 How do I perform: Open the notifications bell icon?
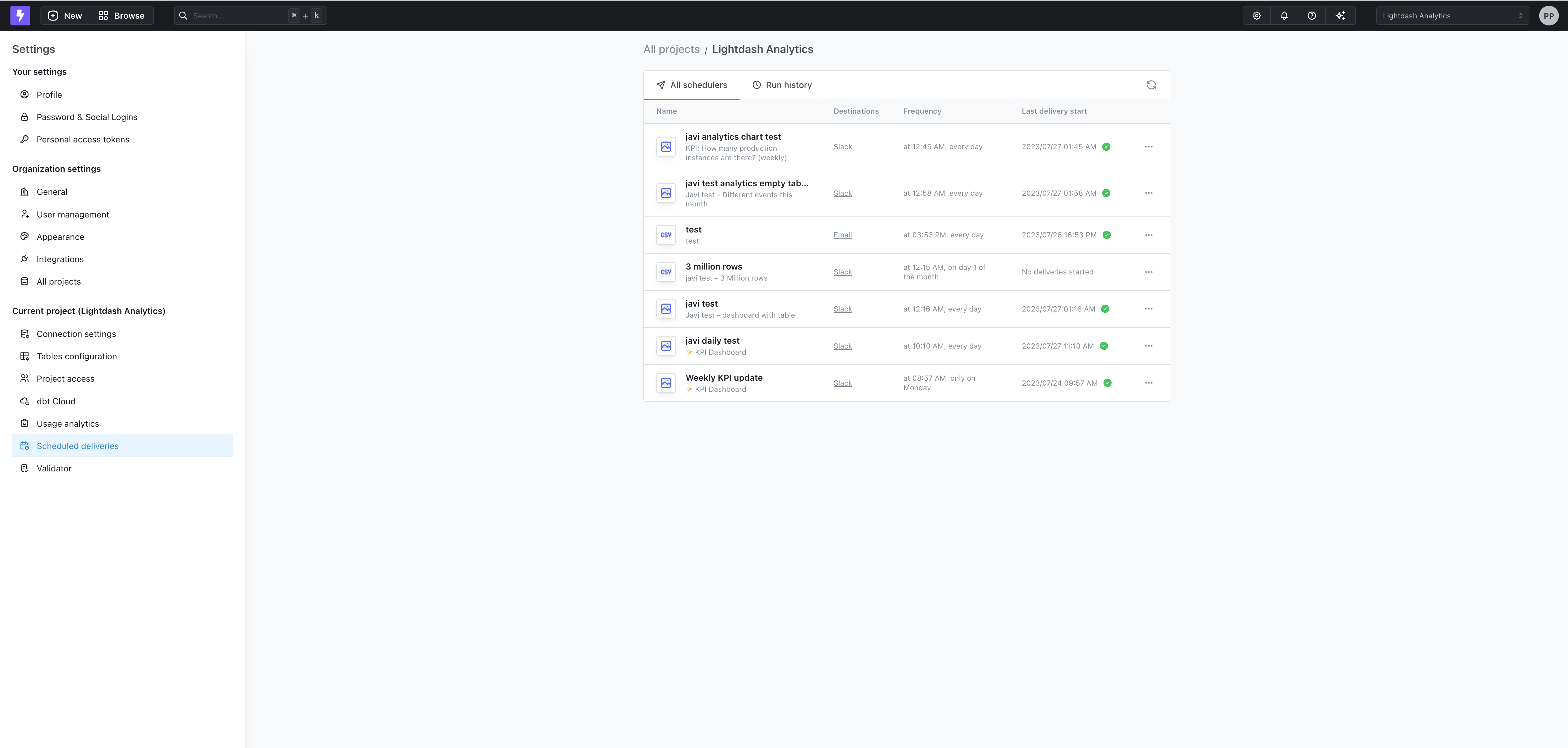(1284, 15)
